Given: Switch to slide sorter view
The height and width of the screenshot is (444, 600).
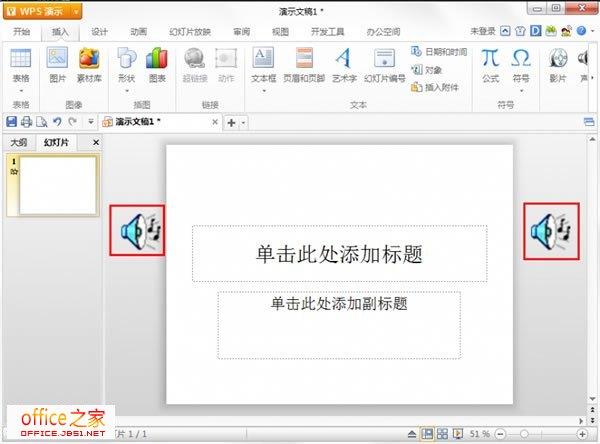Looking at the screenshot, I should tap(441, 434).
